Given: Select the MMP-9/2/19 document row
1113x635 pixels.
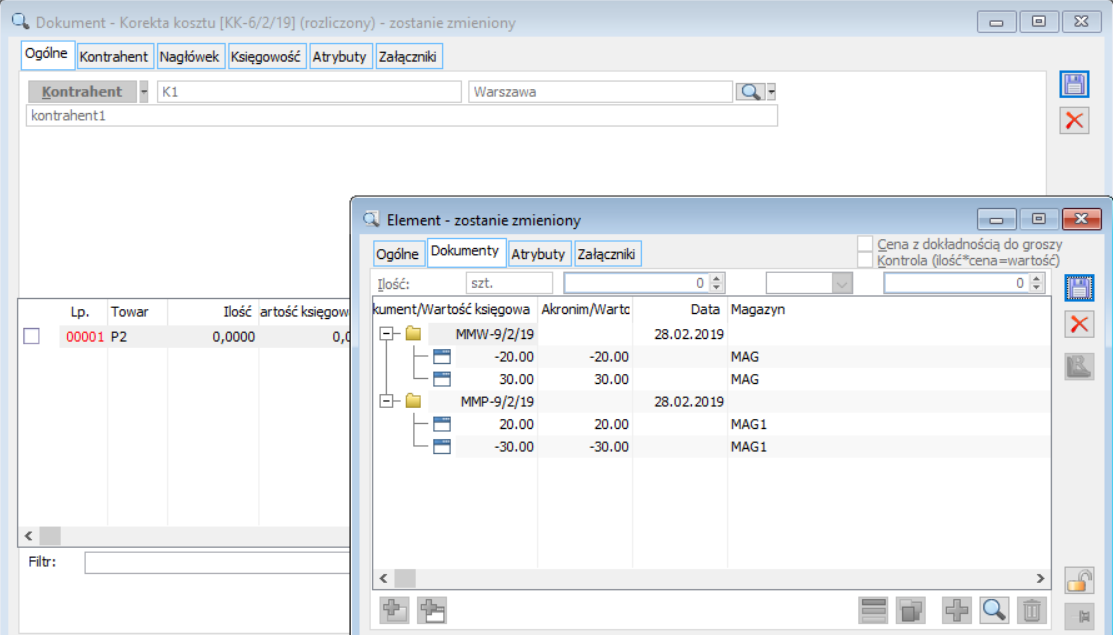Looking at the screenshot, I should pos(711,401).
